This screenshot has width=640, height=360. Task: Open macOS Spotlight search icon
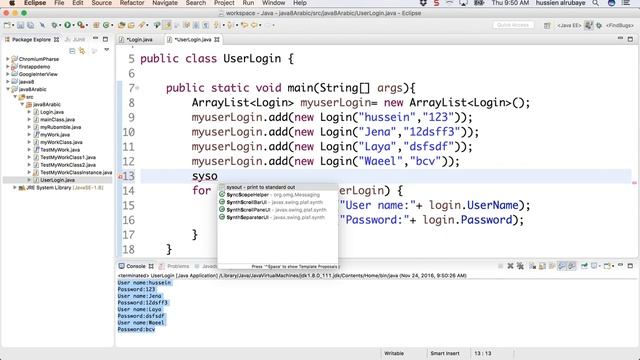point(596,3)
